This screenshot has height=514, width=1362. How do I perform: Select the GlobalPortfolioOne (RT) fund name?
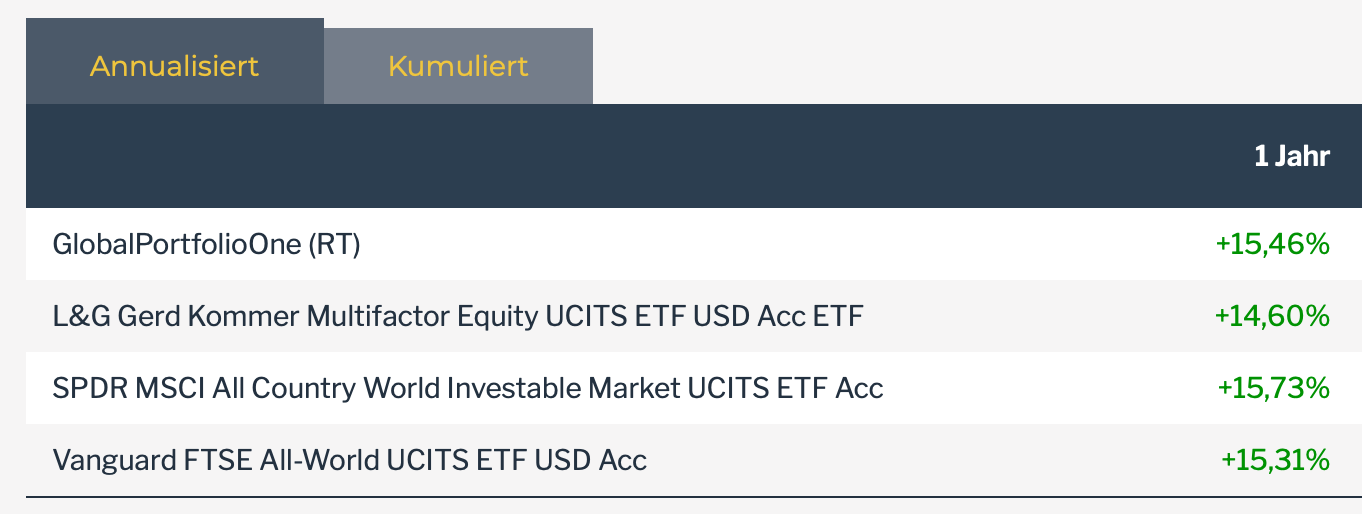coord(205,244)
